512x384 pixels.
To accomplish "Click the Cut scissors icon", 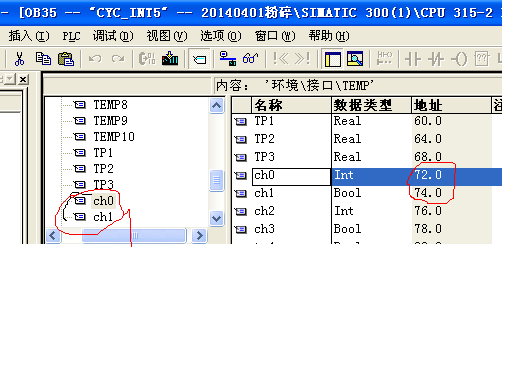I will [x=19, y=59].
